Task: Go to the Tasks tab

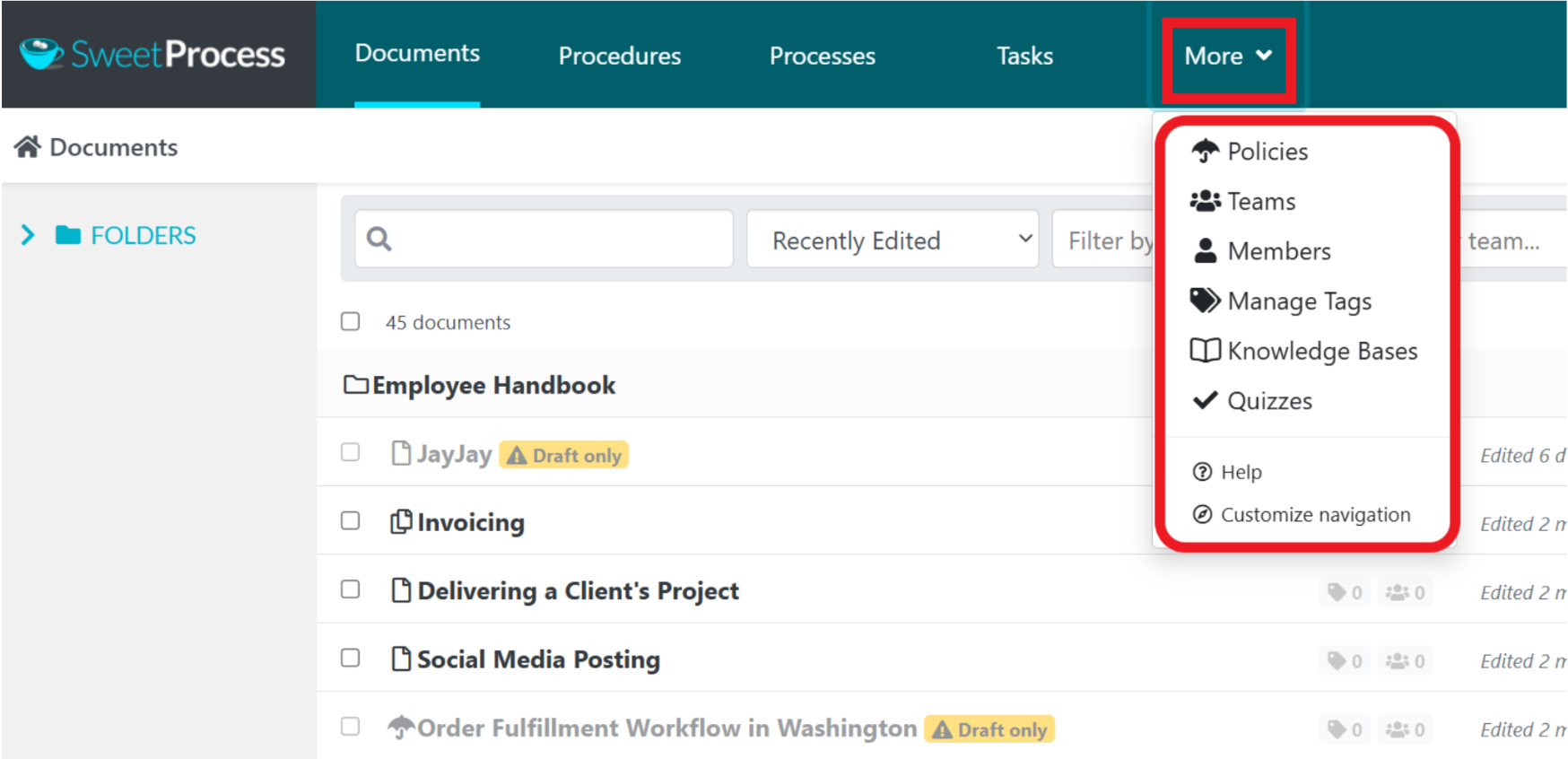Action: [1024, 56]
